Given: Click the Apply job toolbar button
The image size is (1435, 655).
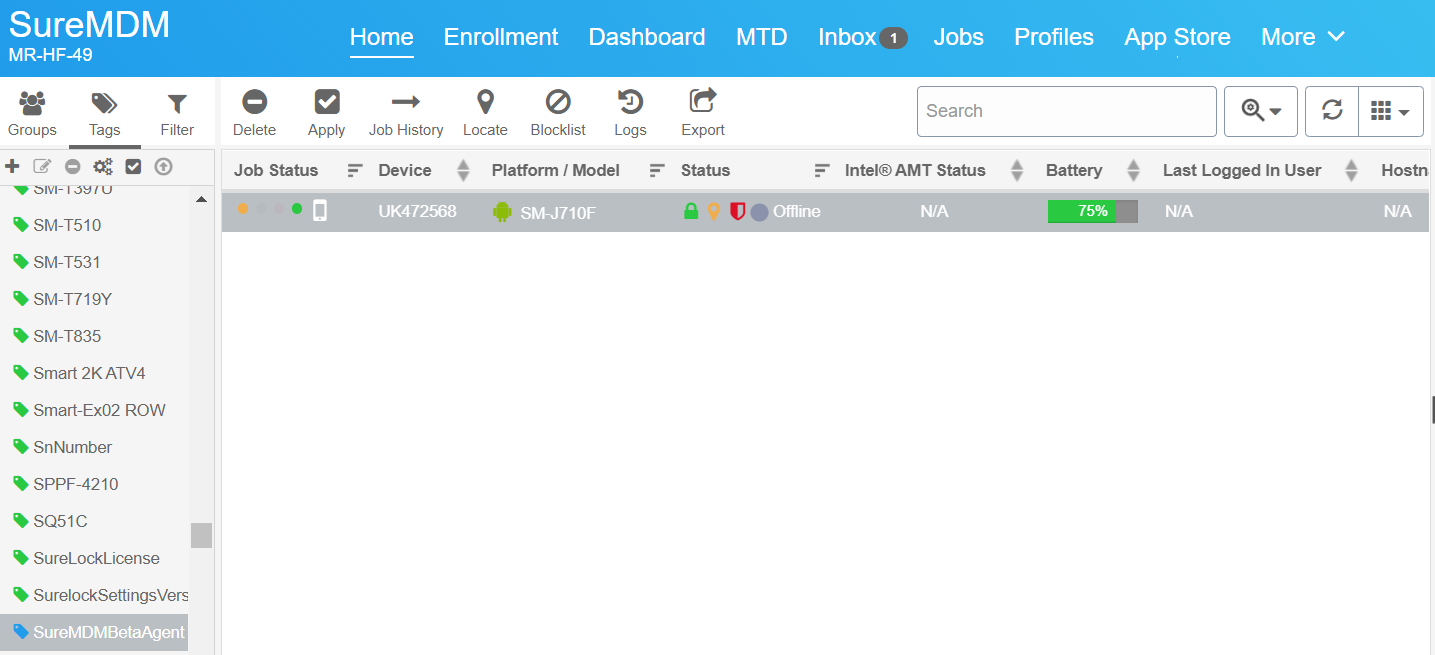Looking at the screenshot, I should click(326, 114).
